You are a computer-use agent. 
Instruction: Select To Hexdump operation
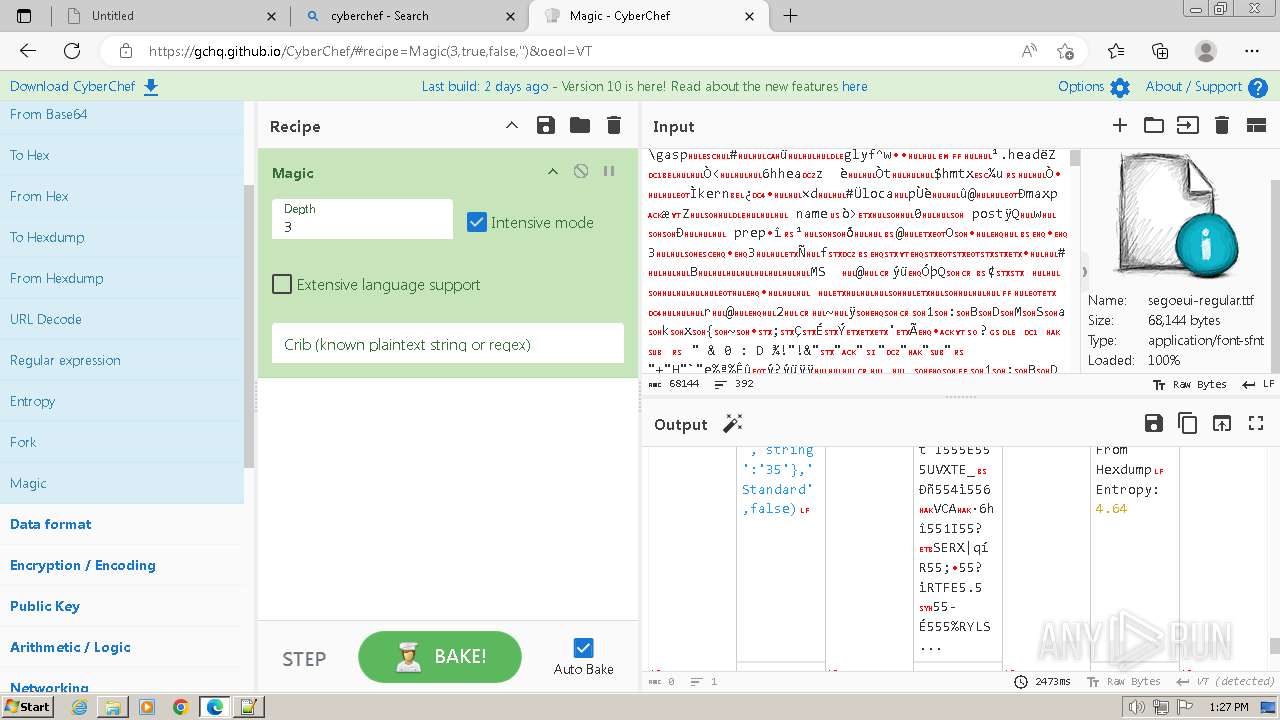click(x=122, y=237)
